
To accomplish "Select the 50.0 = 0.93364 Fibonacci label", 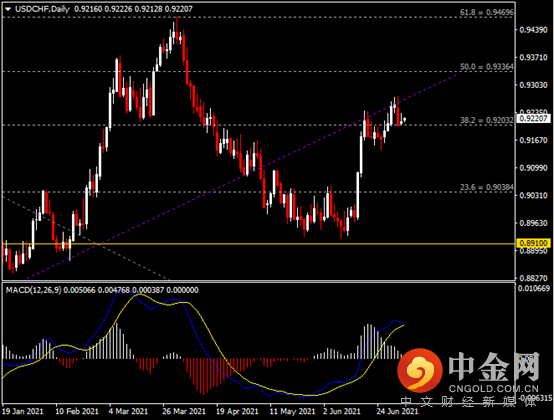I will [487, 67].
